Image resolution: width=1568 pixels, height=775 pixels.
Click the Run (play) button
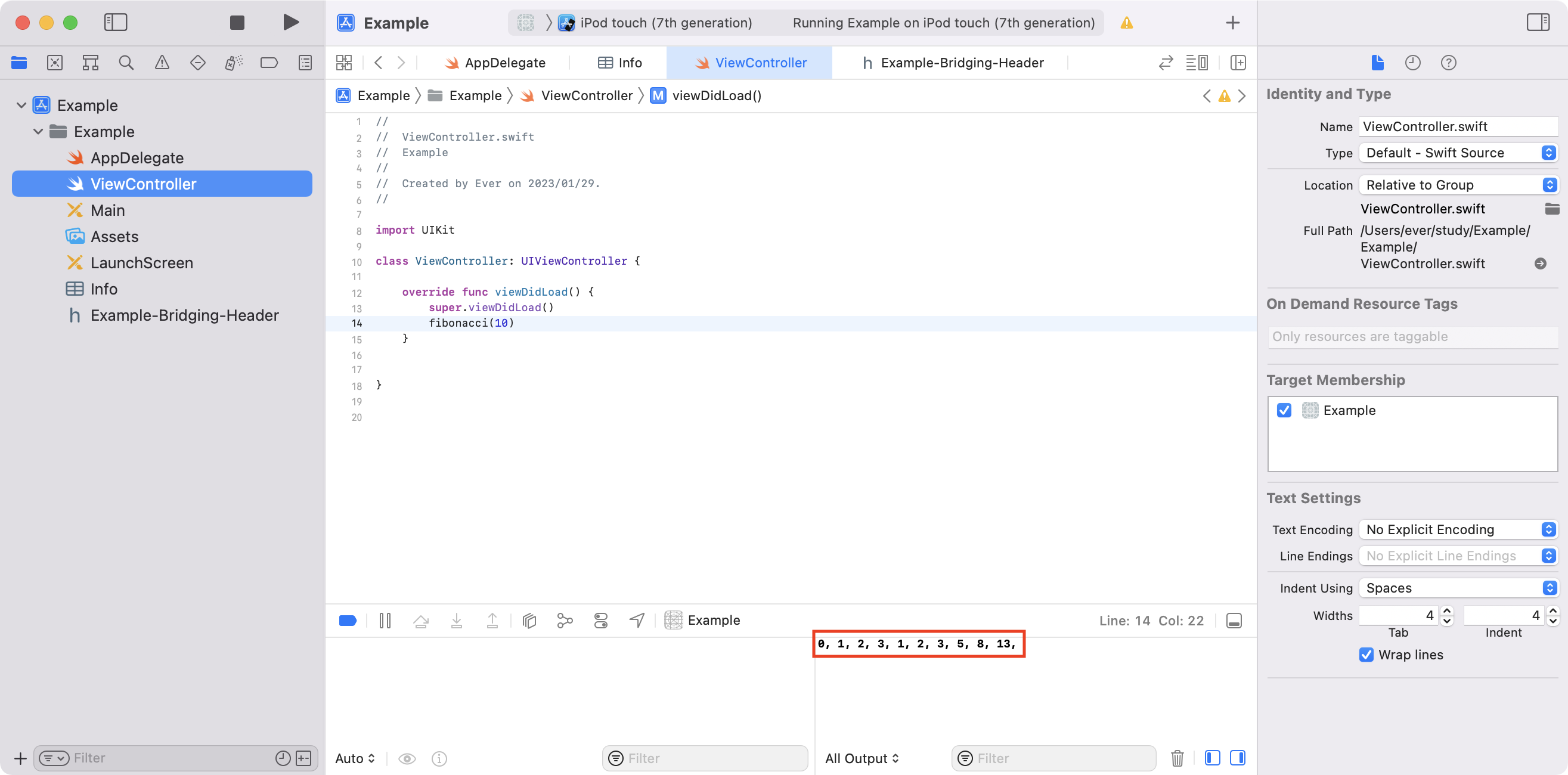[291, 23]
